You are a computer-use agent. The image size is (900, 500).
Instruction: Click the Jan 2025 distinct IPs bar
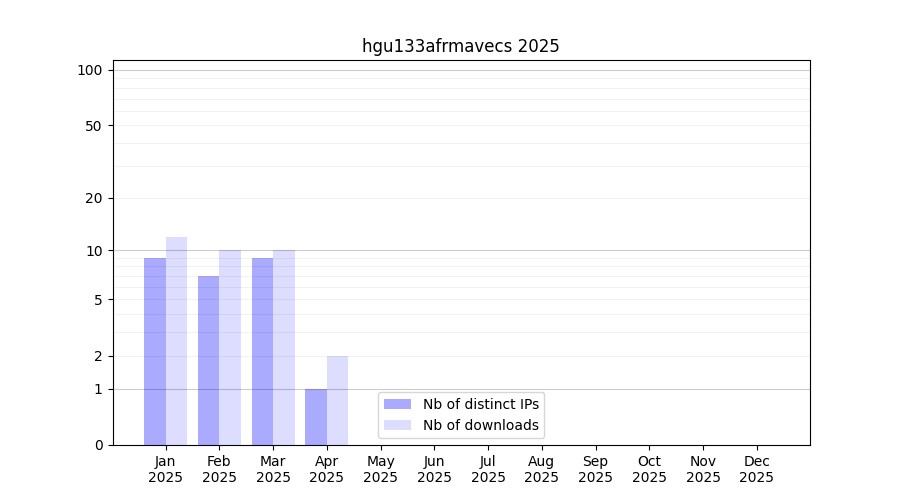point(155,351)
